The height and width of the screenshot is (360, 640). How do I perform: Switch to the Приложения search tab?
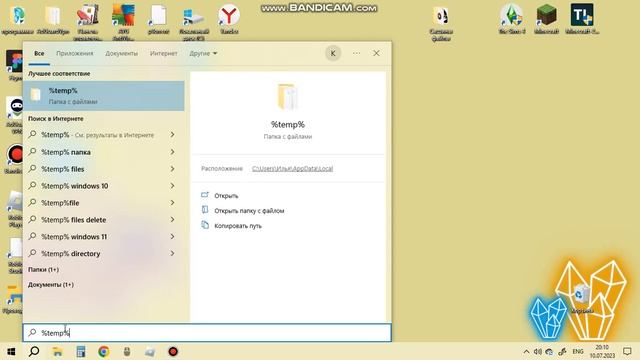[75, 53]
